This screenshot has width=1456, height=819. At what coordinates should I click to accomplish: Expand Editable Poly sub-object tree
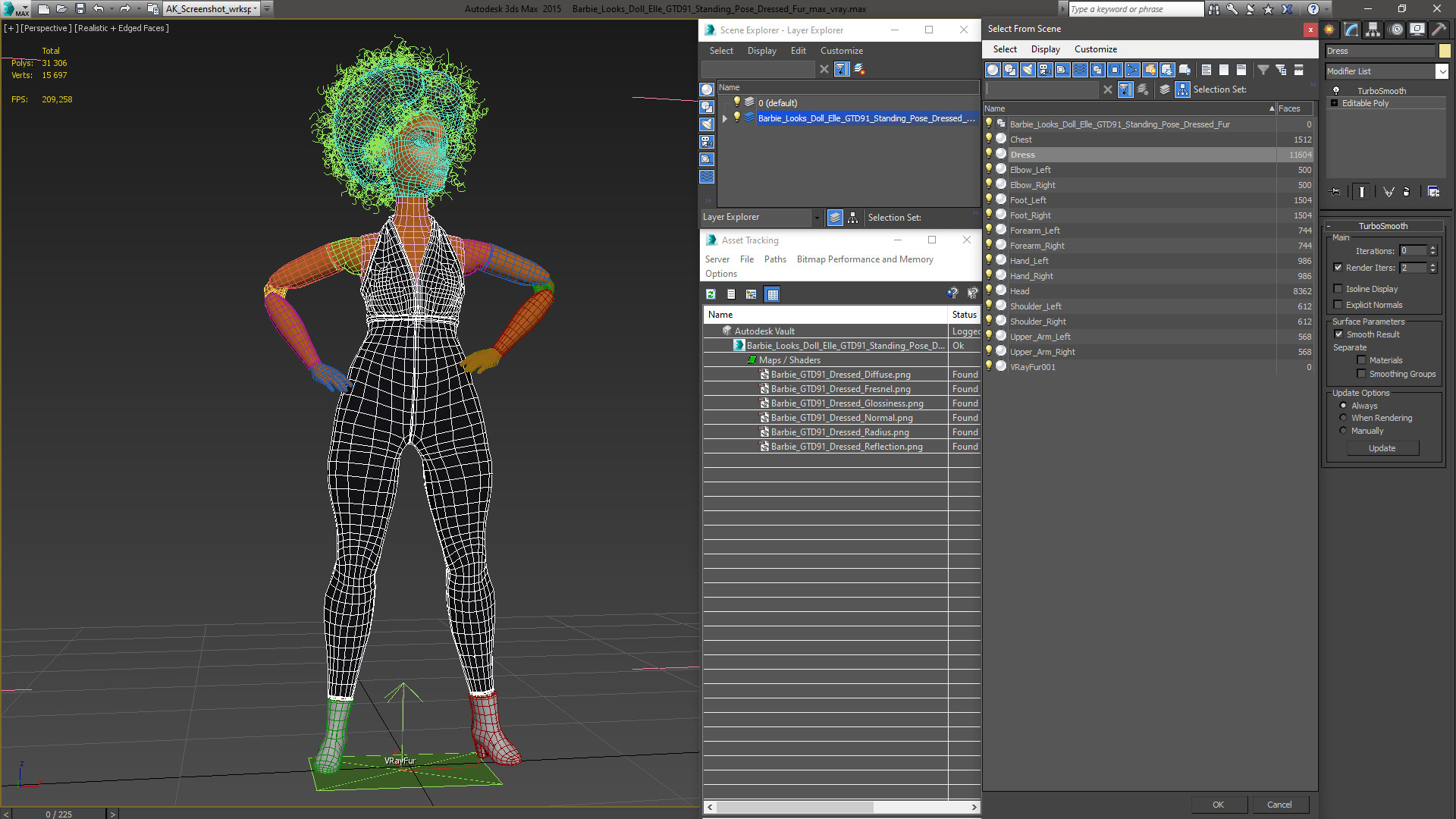(1334, 103)
